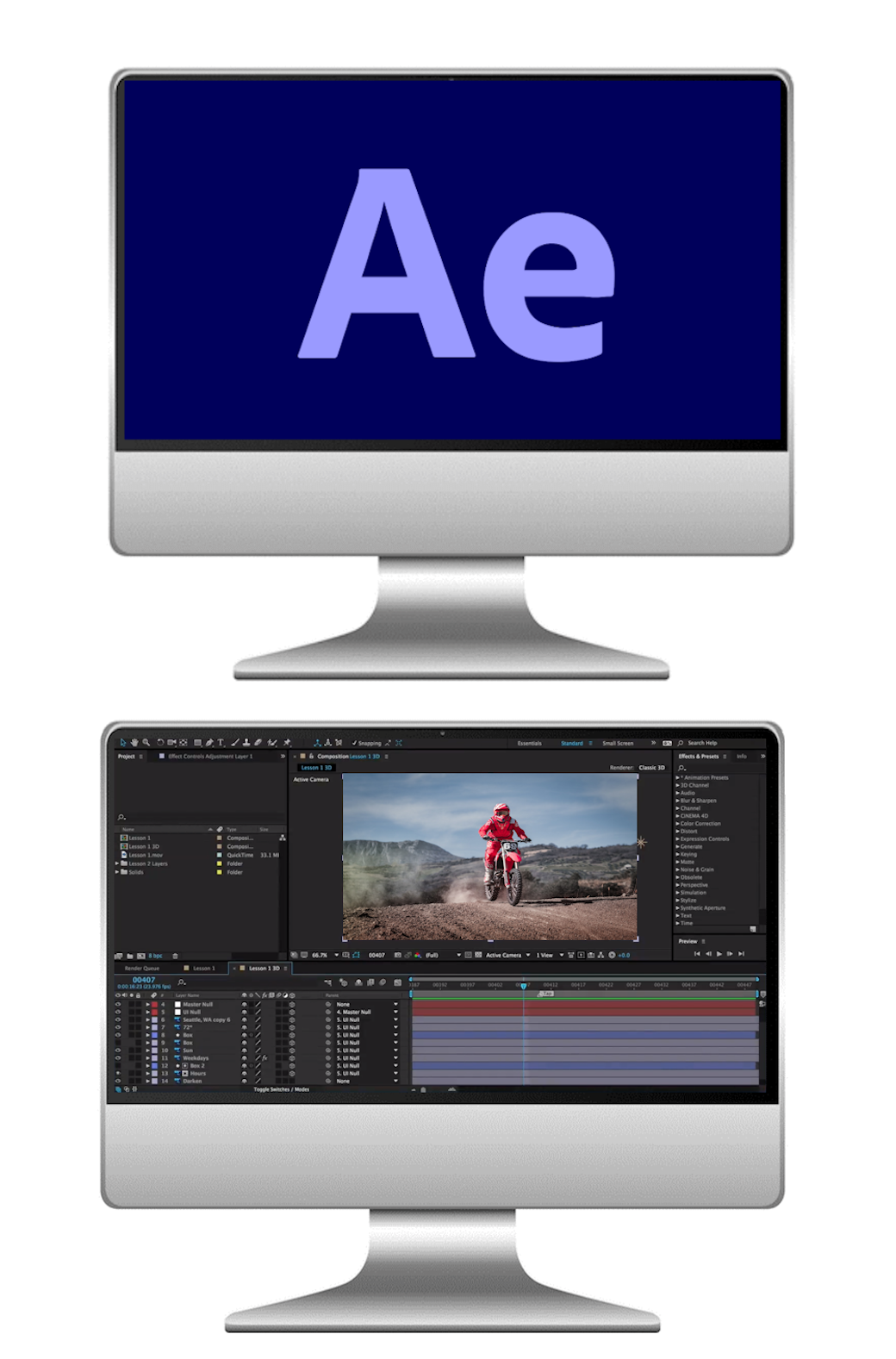Click the Effects & Presets search magnifier
This screenshot has height=1359, width=896.
(682, 768)
